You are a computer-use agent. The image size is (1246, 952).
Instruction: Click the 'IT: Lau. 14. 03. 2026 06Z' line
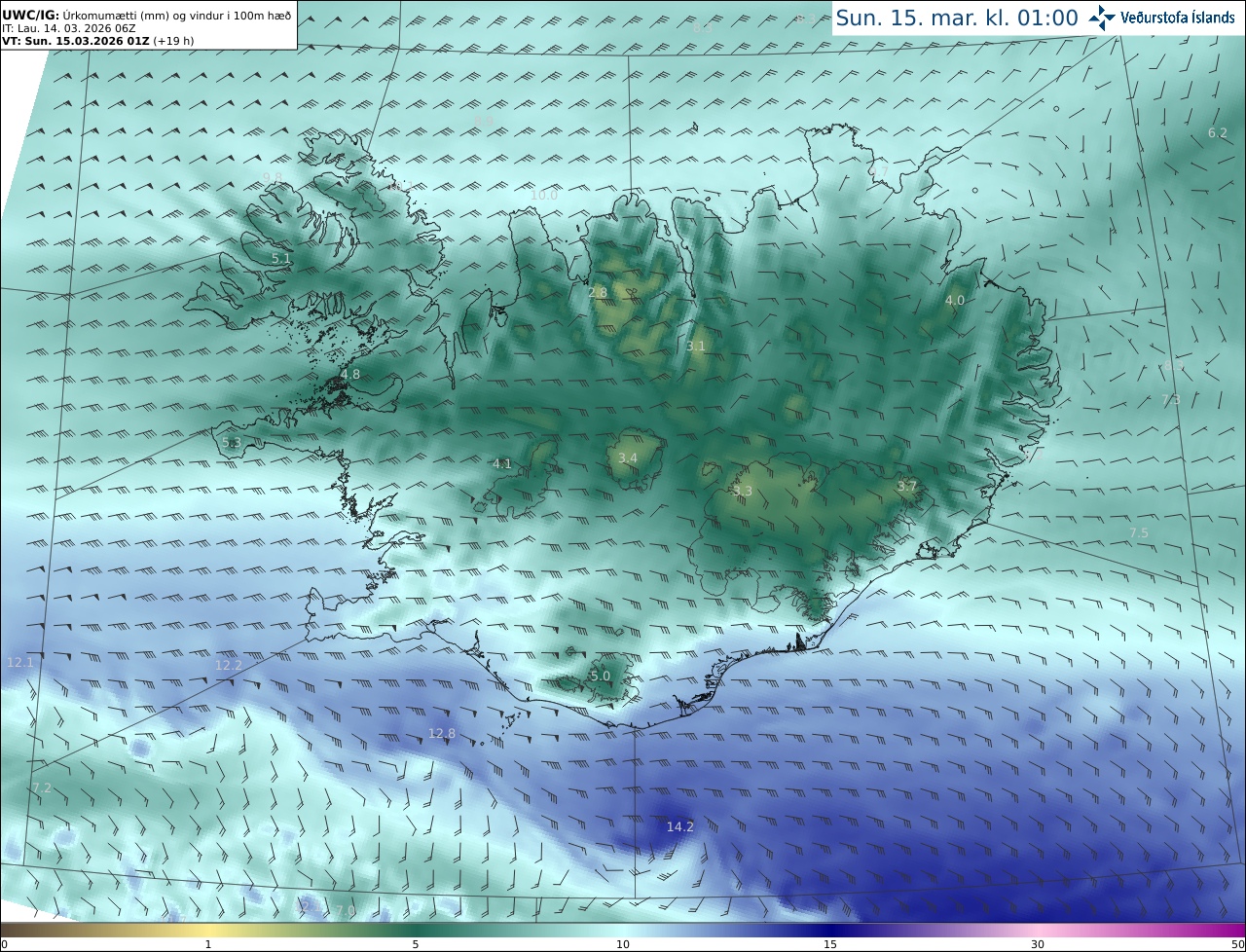coord(69,28)
